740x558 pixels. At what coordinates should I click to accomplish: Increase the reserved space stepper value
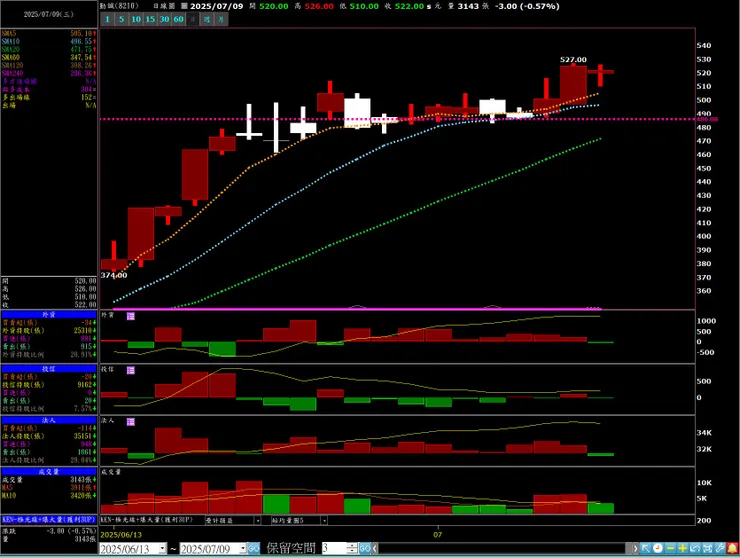352,546
